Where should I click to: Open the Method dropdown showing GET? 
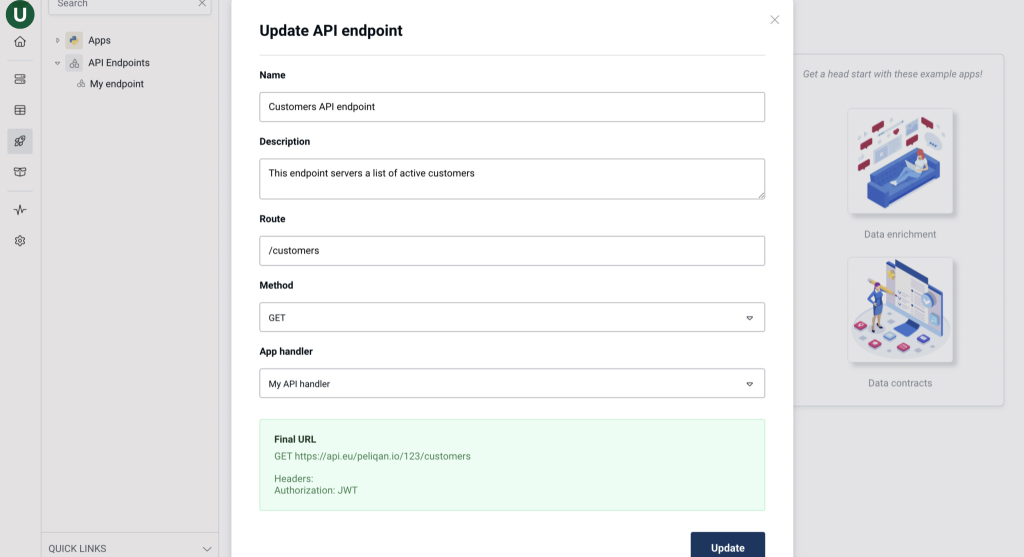512,317
